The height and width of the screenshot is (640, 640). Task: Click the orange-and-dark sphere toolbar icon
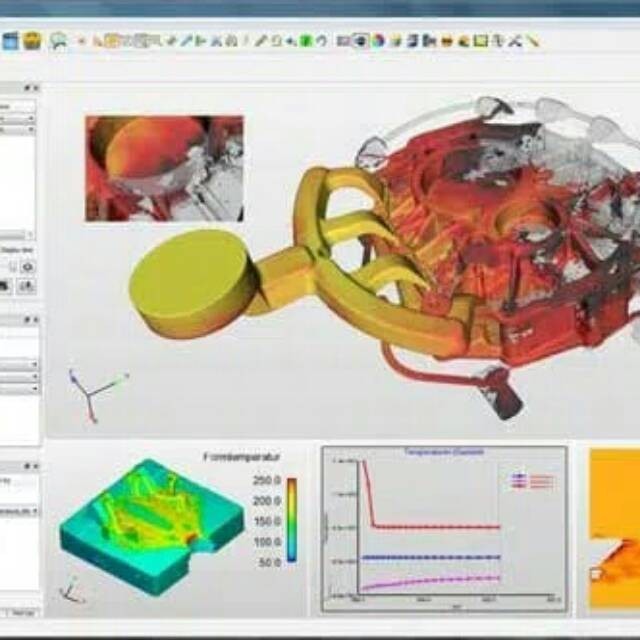tap(447, 41)
